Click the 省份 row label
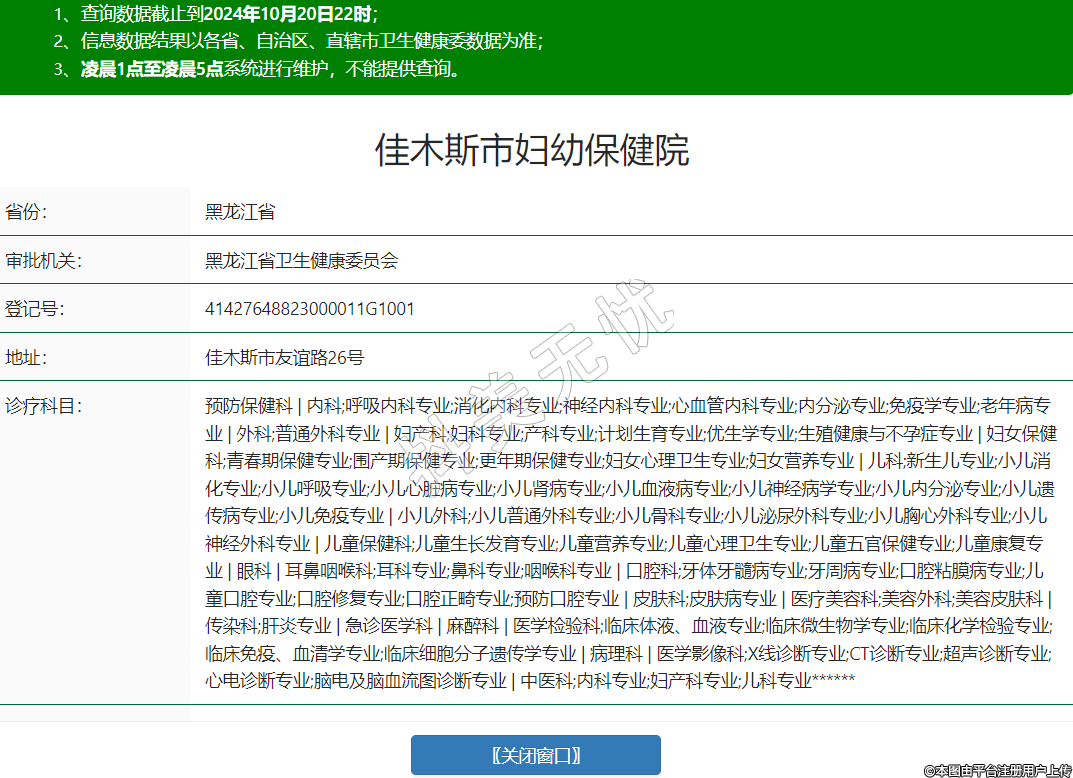 coord(26,212)
